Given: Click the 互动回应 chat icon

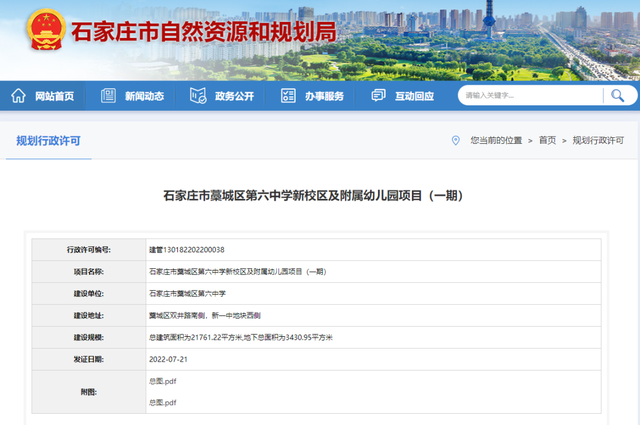Looking at the screenshot, I should coord(378,96).
